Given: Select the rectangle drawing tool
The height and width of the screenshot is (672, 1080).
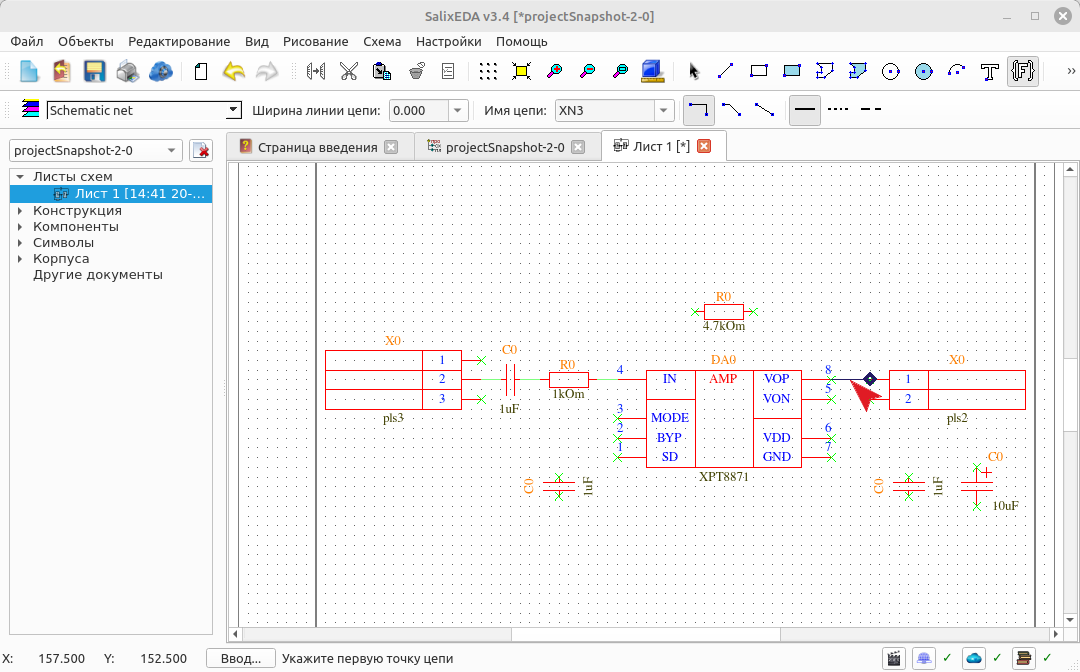Looking at the screenshot, I should click(758, 71).
